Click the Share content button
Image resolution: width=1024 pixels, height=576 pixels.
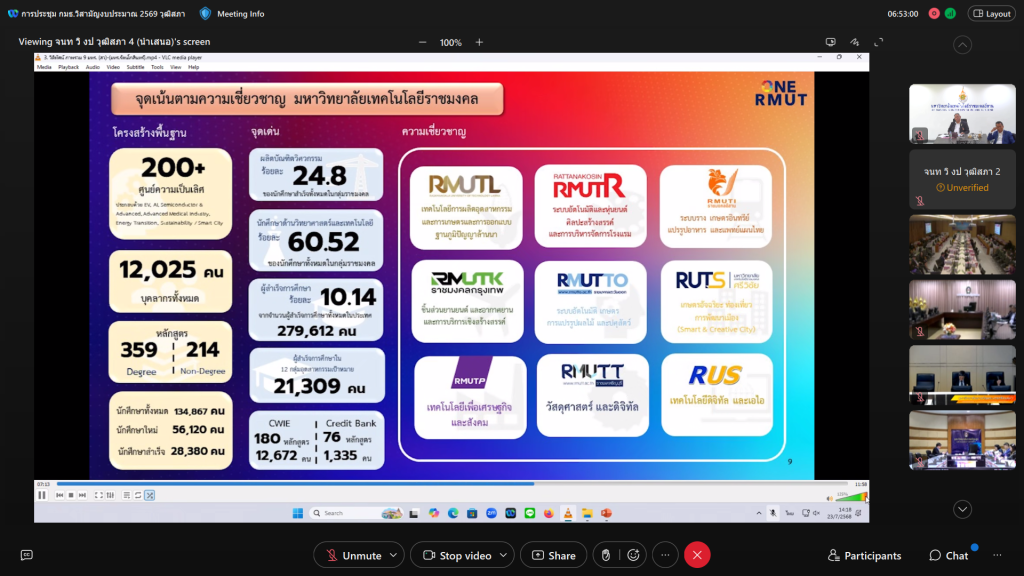click(552, 555)
